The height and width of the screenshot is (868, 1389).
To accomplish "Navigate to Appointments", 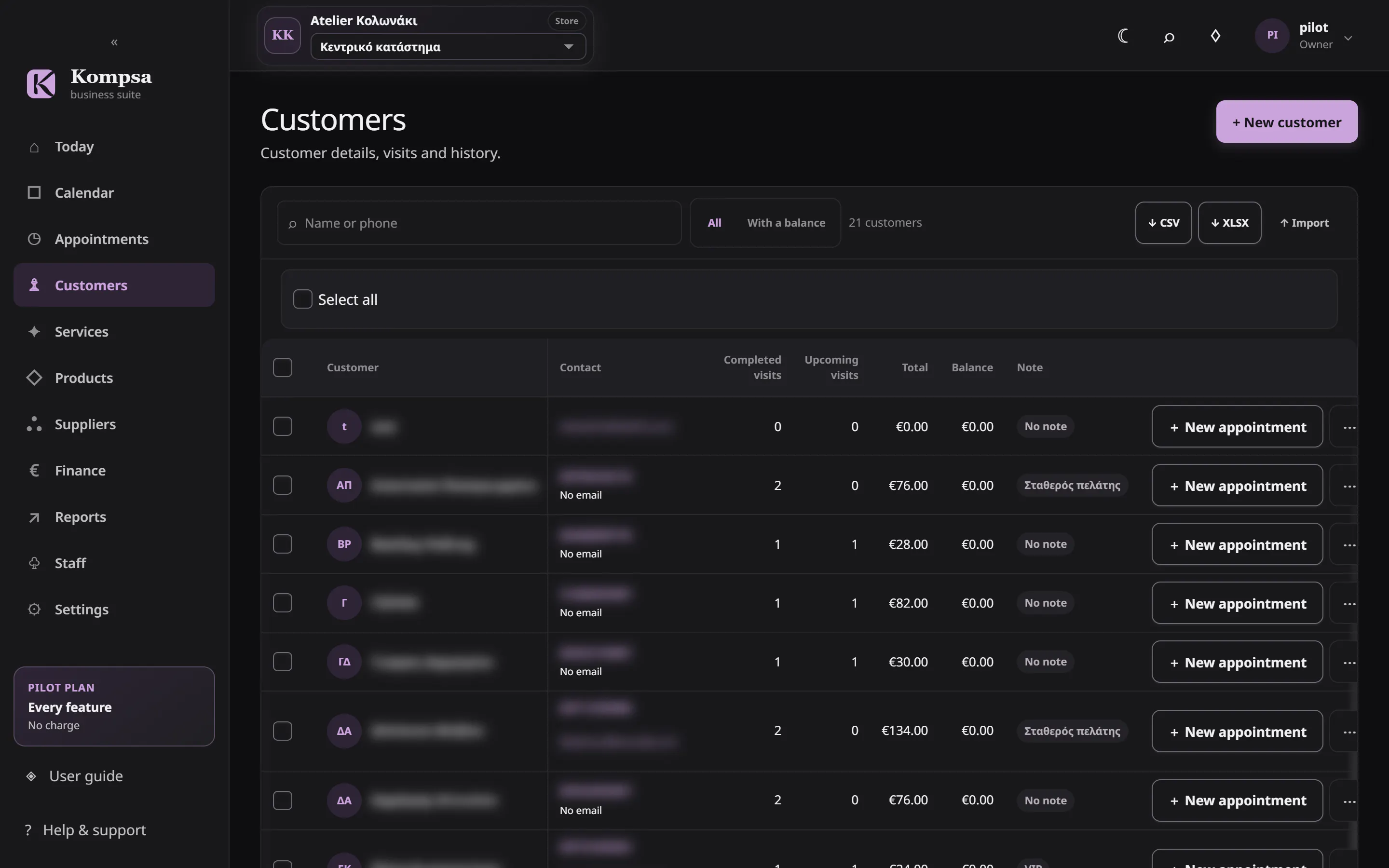I will click(x=114, y=239).
